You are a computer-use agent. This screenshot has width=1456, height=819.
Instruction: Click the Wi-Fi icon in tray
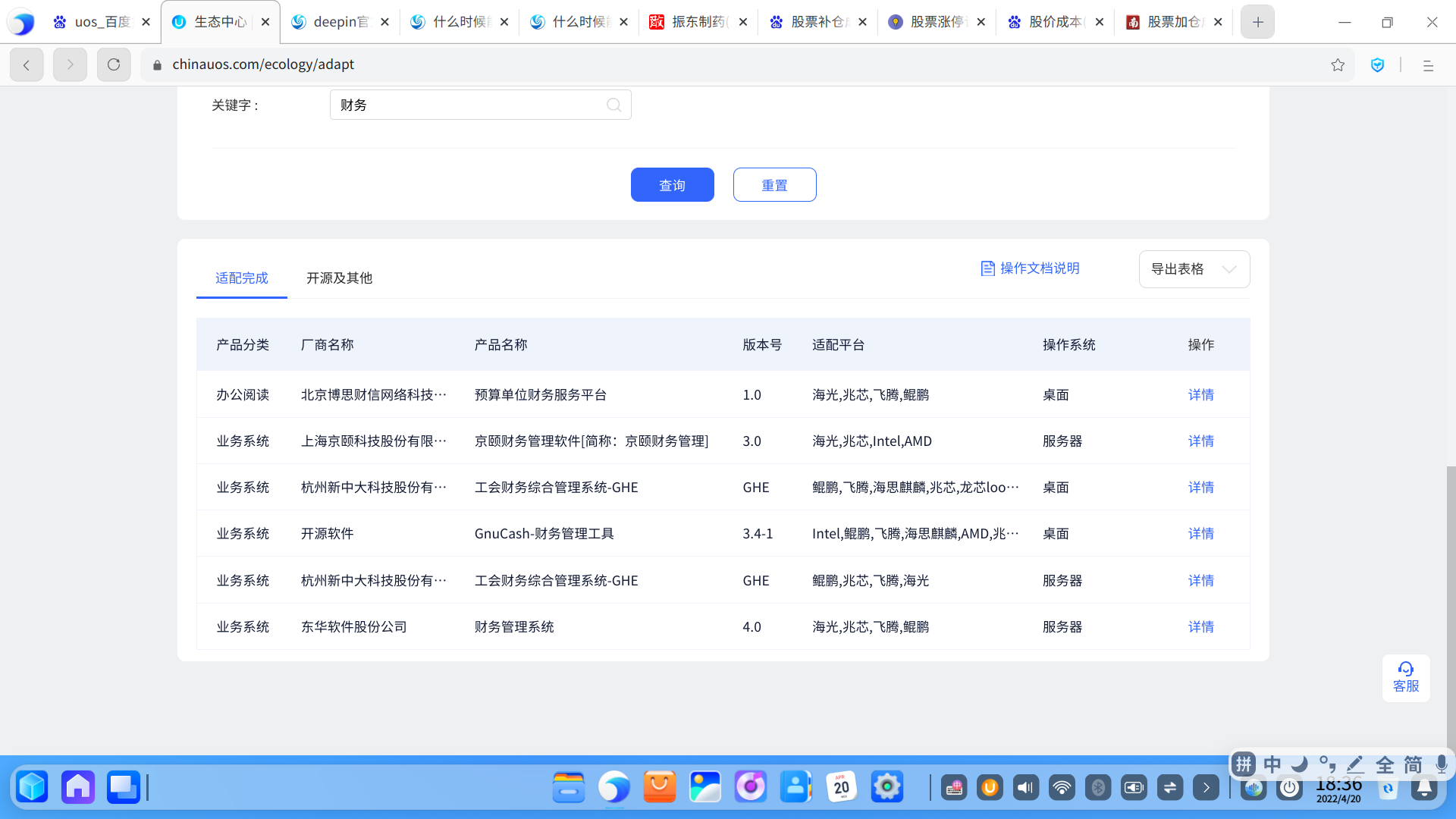[x=1062, y=788]
